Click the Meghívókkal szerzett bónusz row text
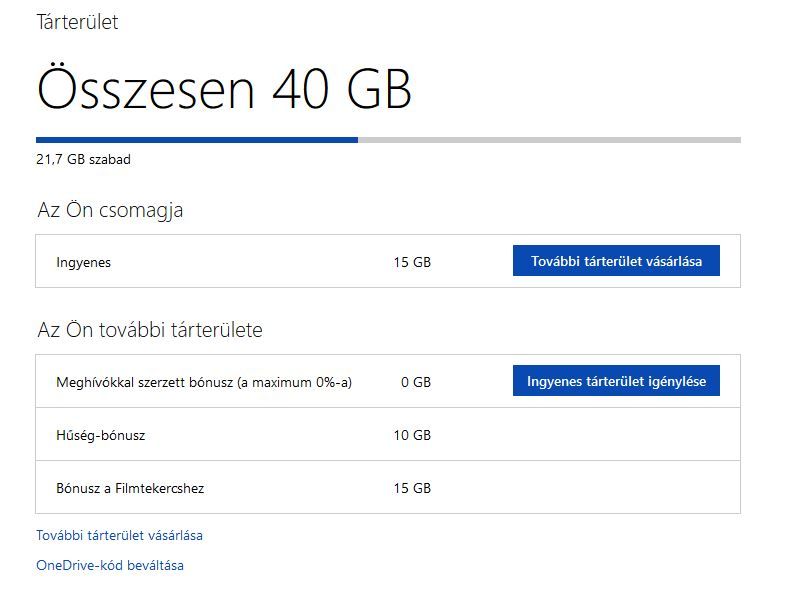The width and height of the screenshot is (792, 601). coord(204,382)
